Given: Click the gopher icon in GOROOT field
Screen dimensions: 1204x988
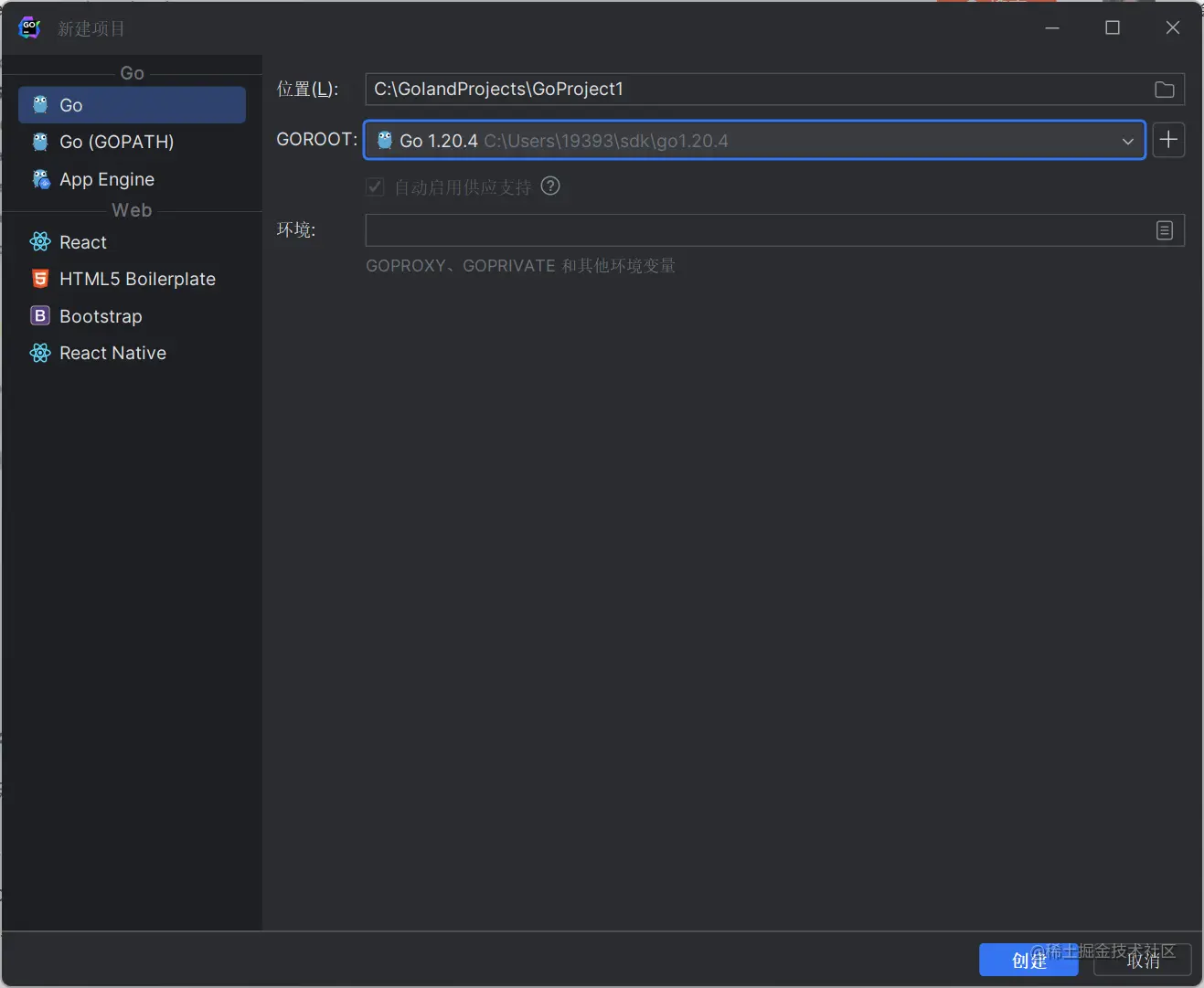Looking at the screenshot, I should click(385, 140).
